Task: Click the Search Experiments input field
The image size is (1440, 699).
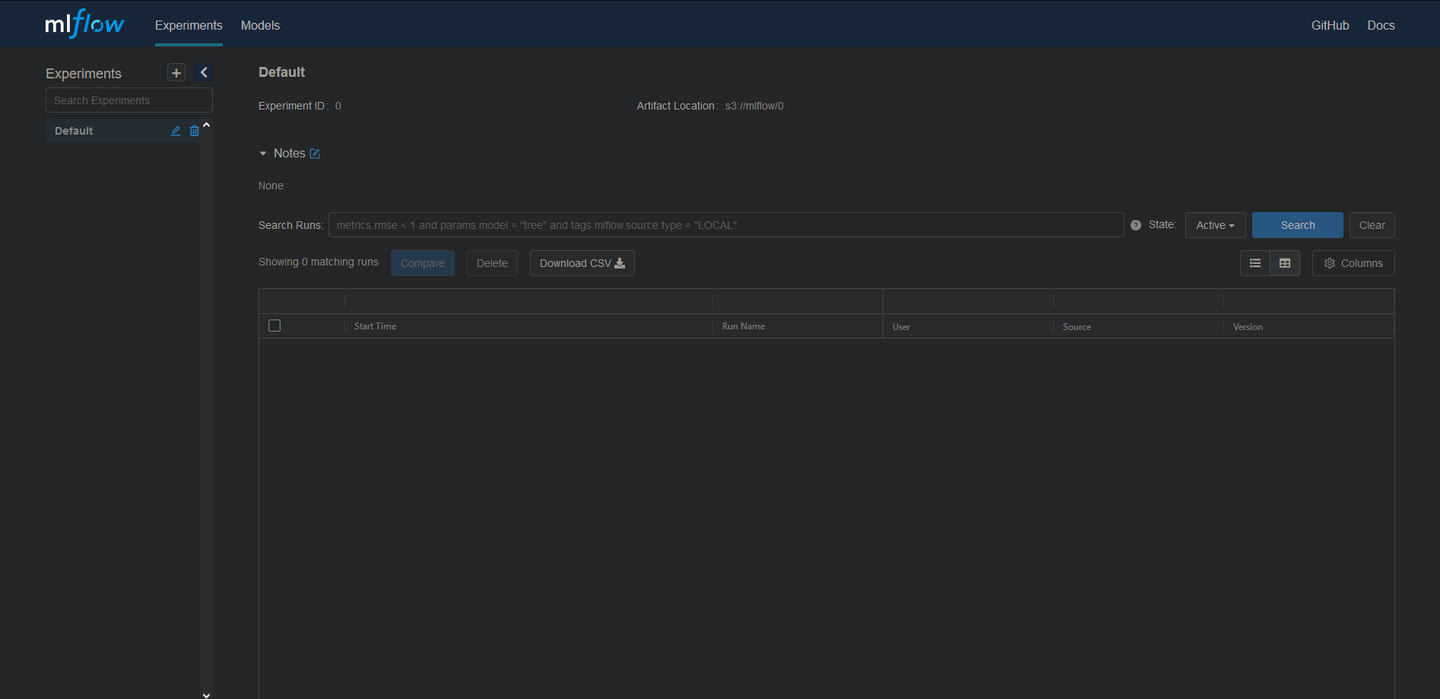Action: (128, 100)
